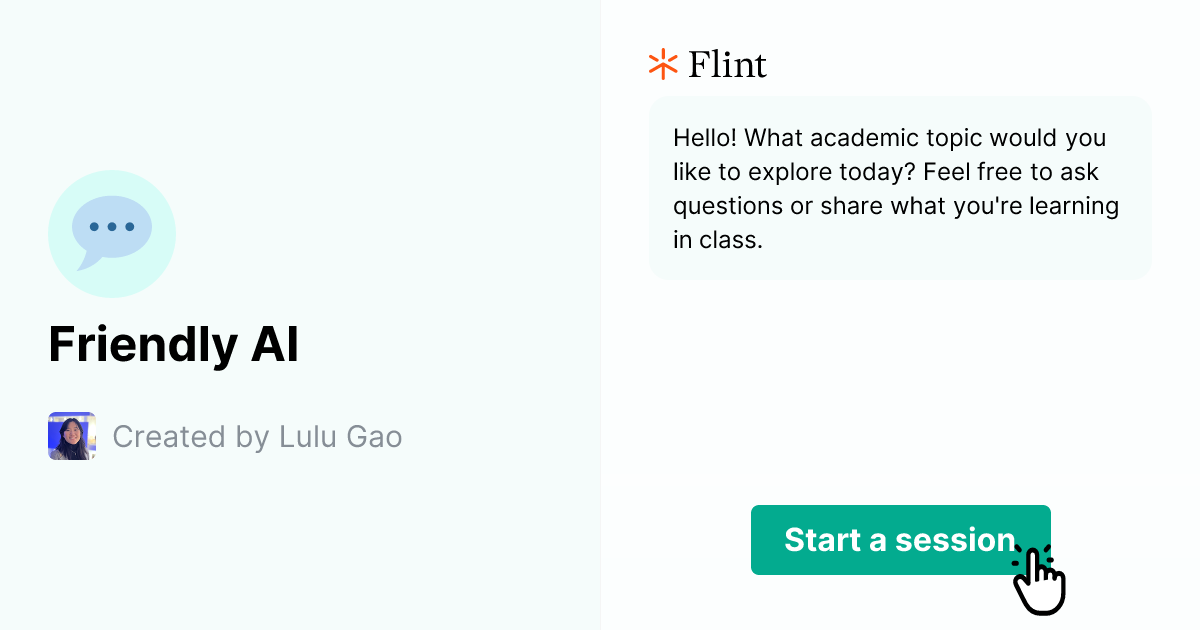Click the asterisk symbol next to Flint text
The image size is (1200, 630).
pyautogui.click(x=661, y=63)
